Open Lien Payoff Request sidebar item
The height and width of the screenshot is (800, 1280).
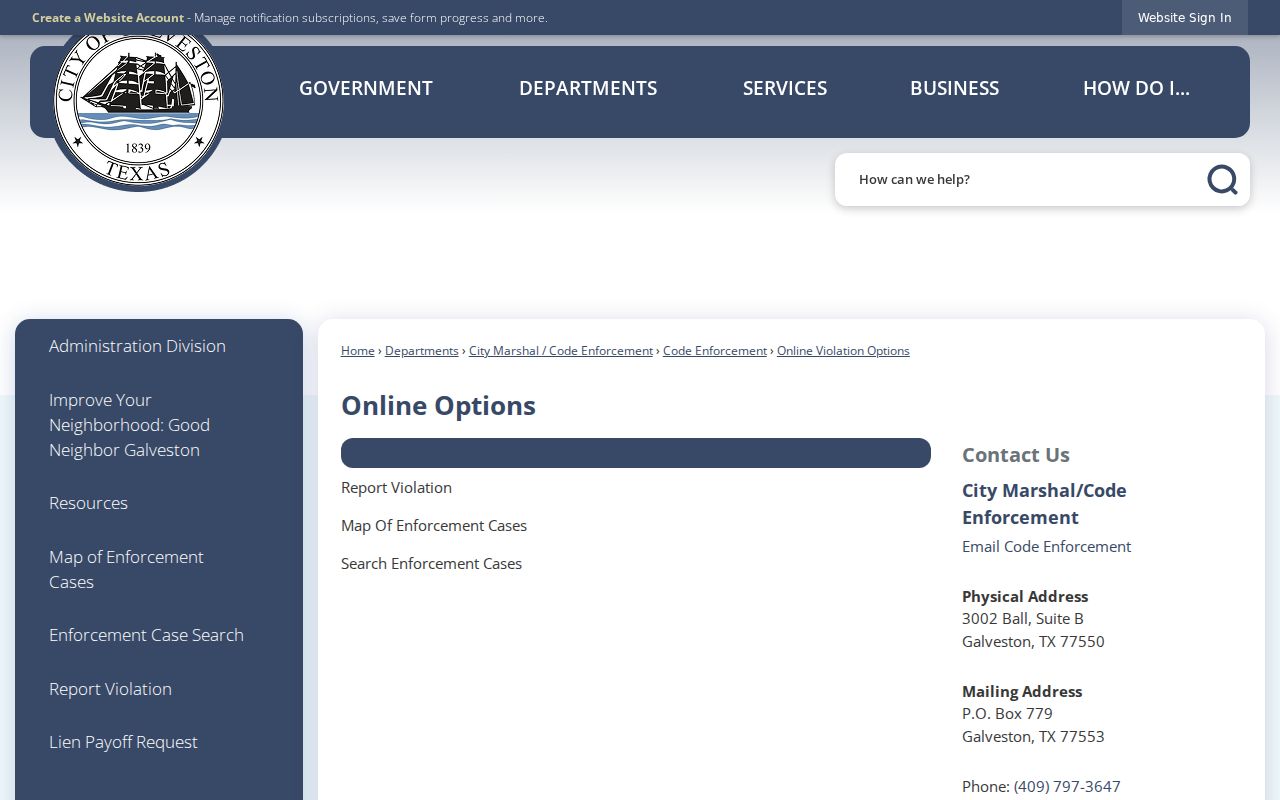(123, 742)
